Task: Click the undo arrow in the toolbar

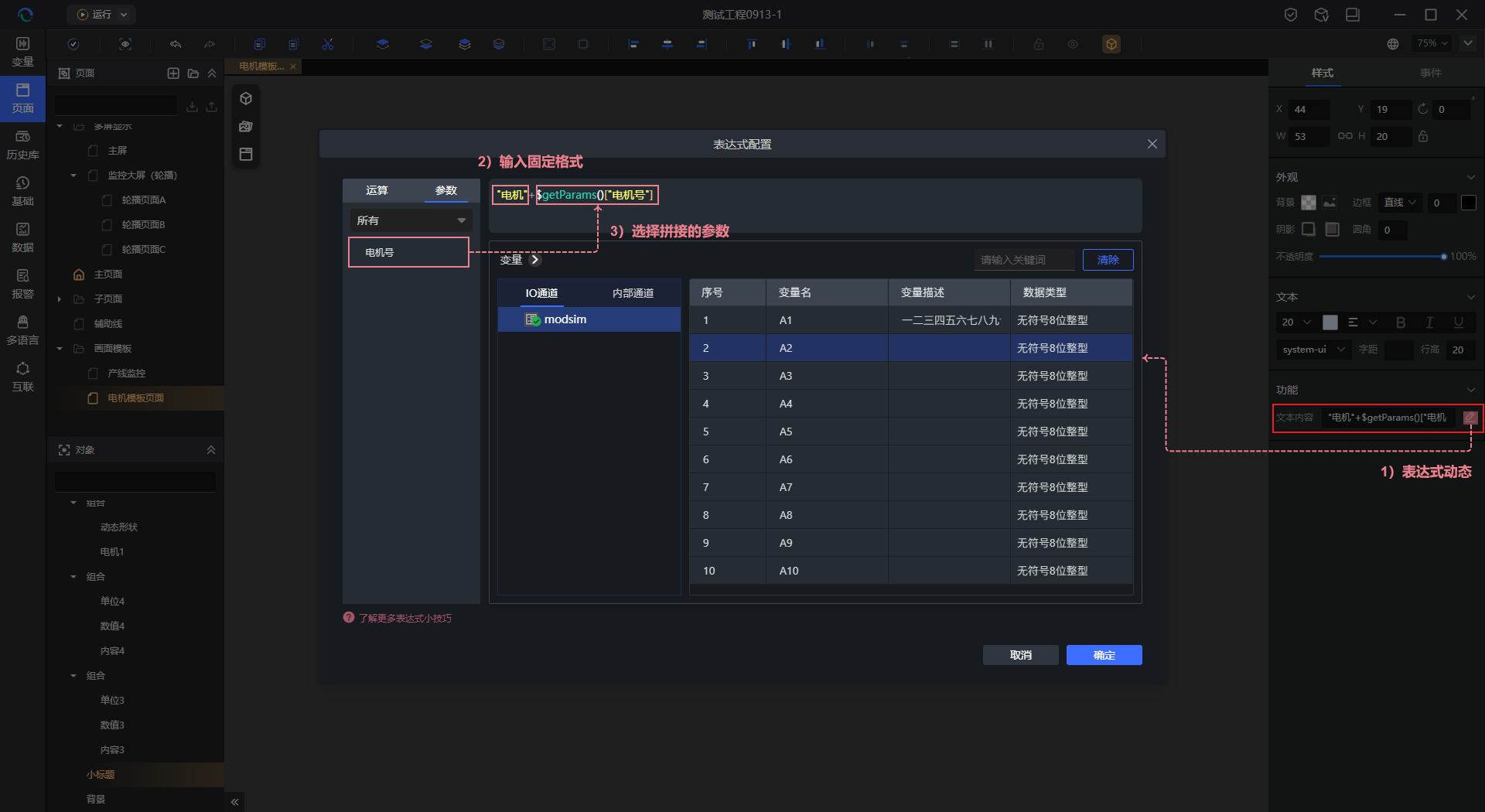Action: (176, 44)
